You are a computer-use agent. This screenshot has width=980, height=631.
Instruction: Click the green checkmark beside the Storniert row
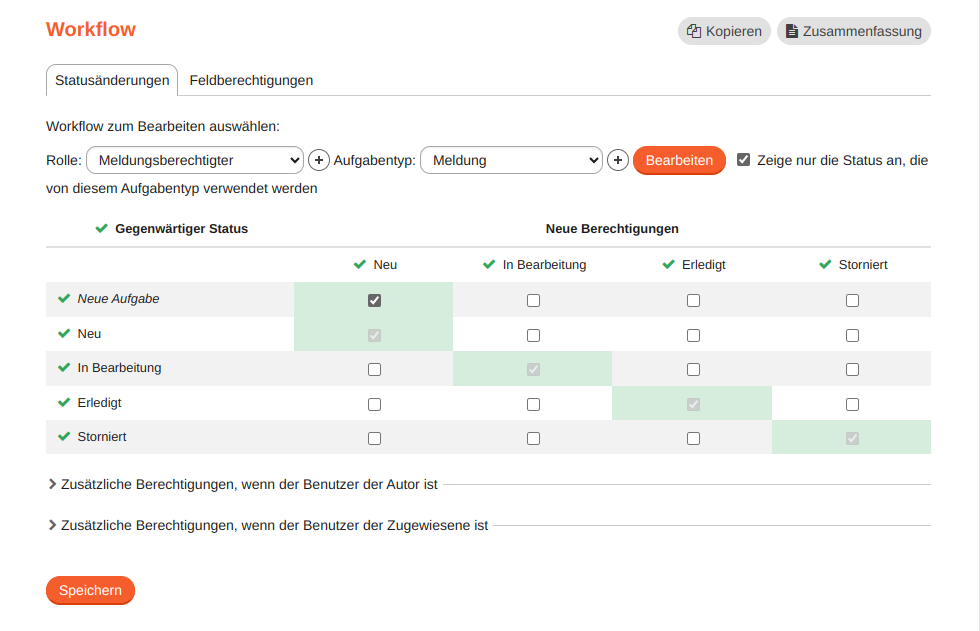[x=62, y=437]
